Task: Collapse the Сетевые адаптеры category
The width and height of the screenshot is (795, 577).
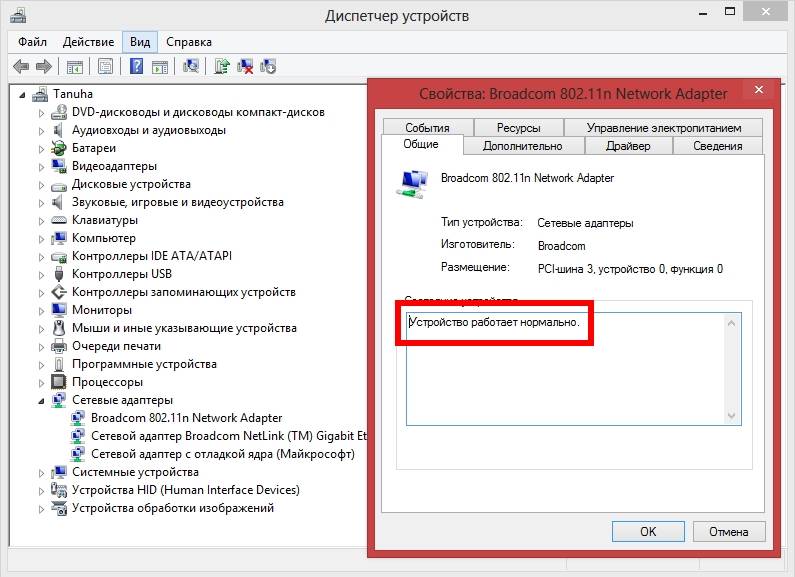Action: click(41, 401)
